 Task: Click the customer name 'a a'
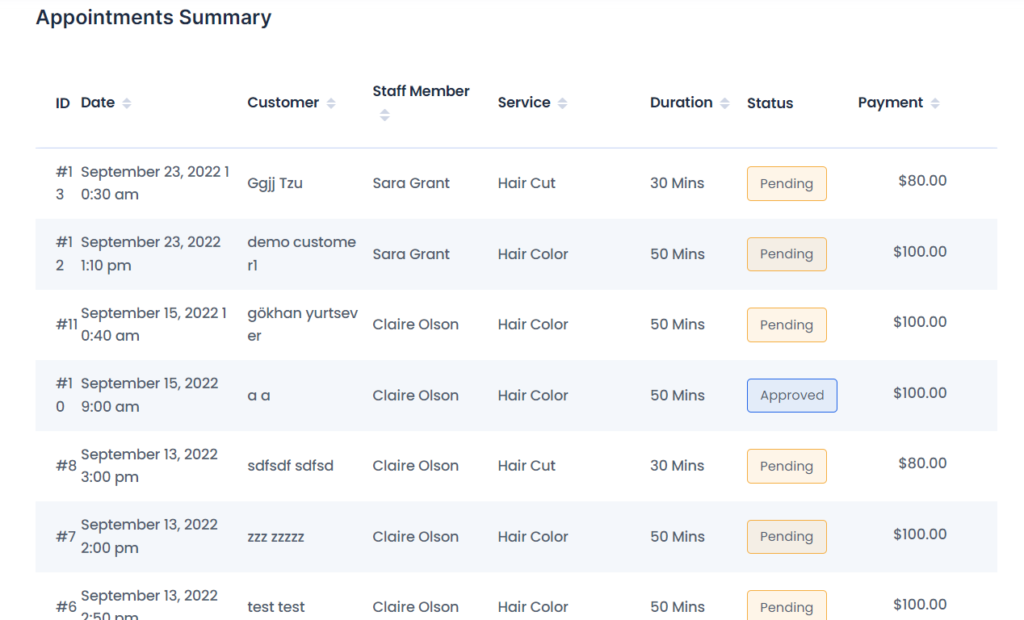click(x=258, y=395)
